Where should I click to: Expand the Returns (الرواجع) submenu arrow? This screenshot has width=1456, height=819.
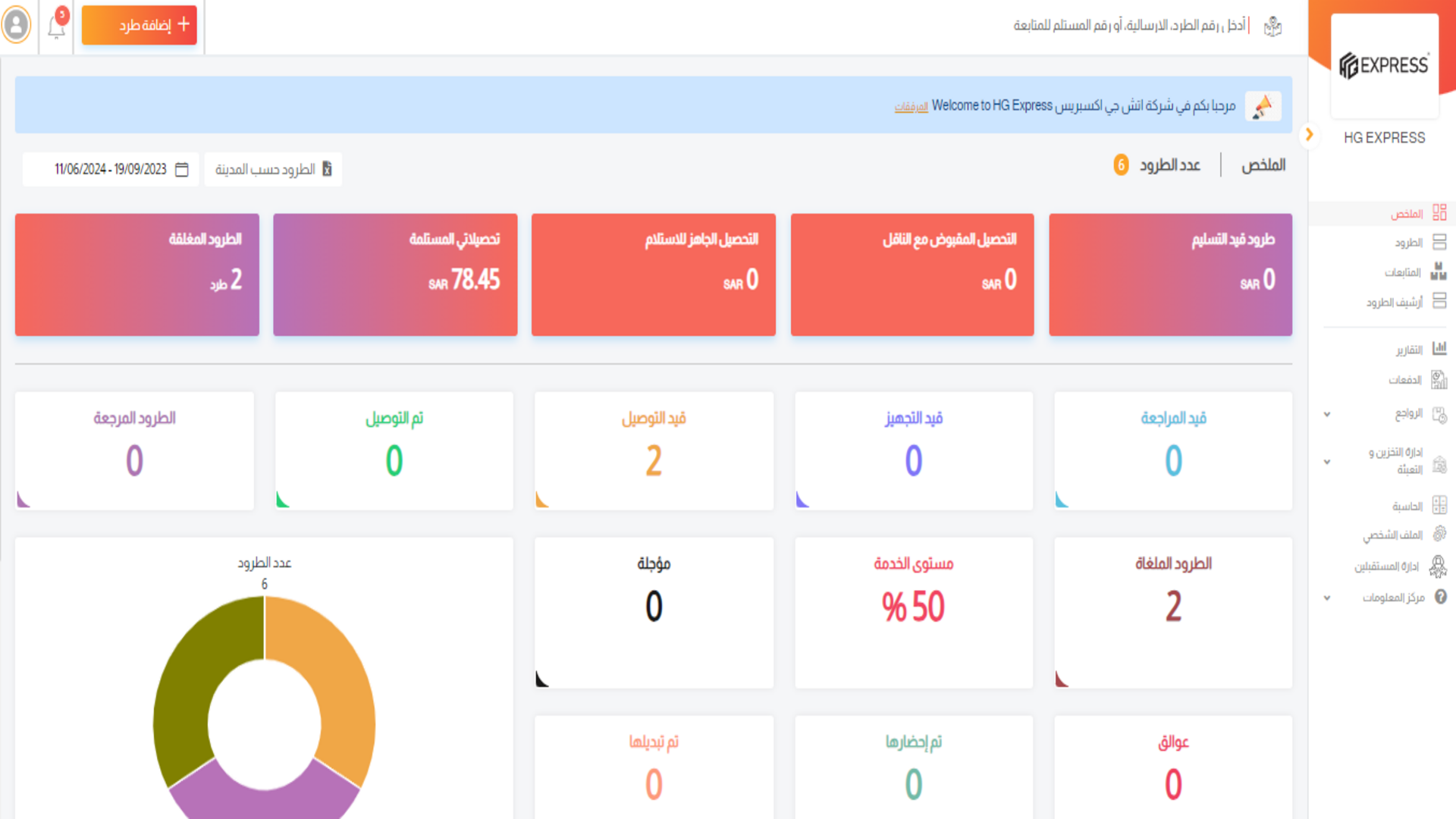tap(1327, 414)
